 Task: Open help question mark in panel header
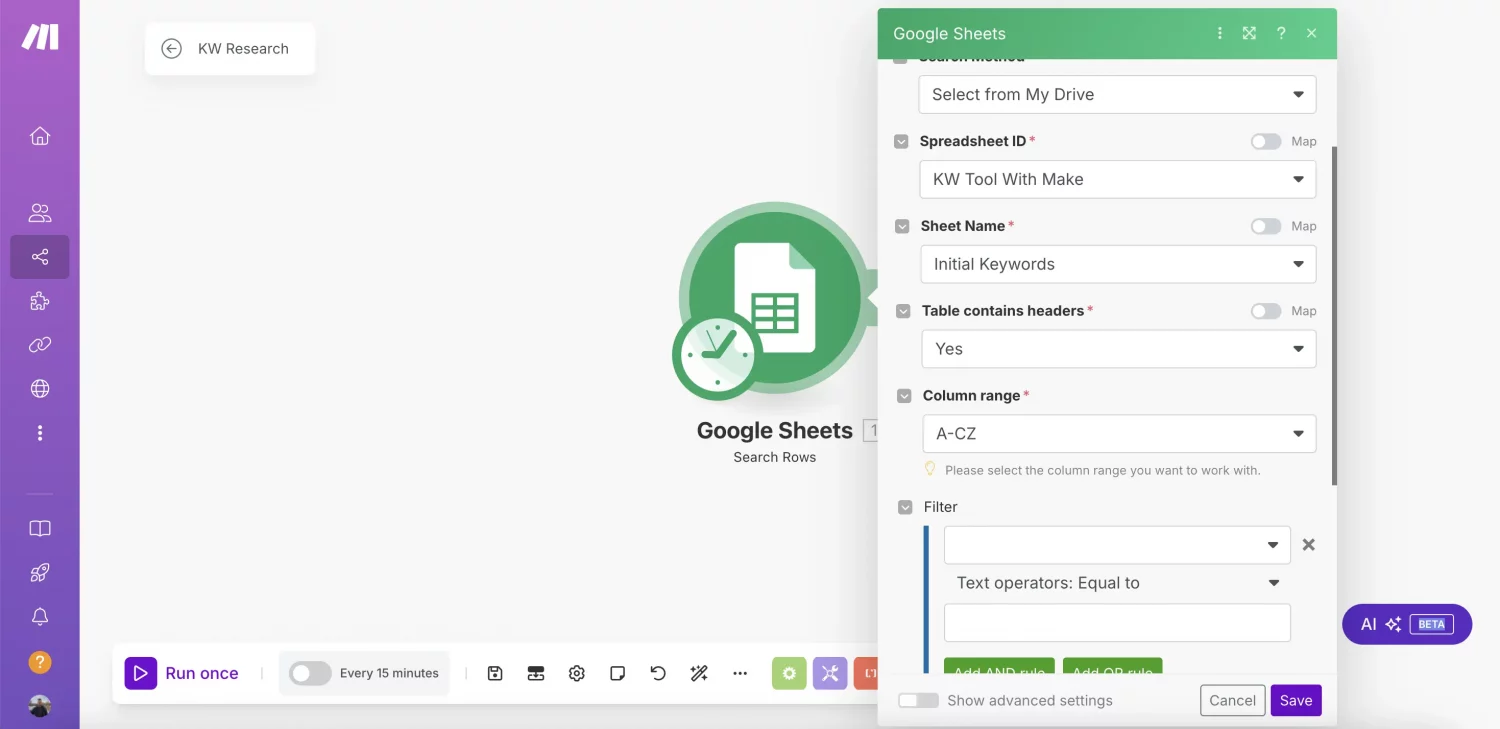coord(1281,33)
